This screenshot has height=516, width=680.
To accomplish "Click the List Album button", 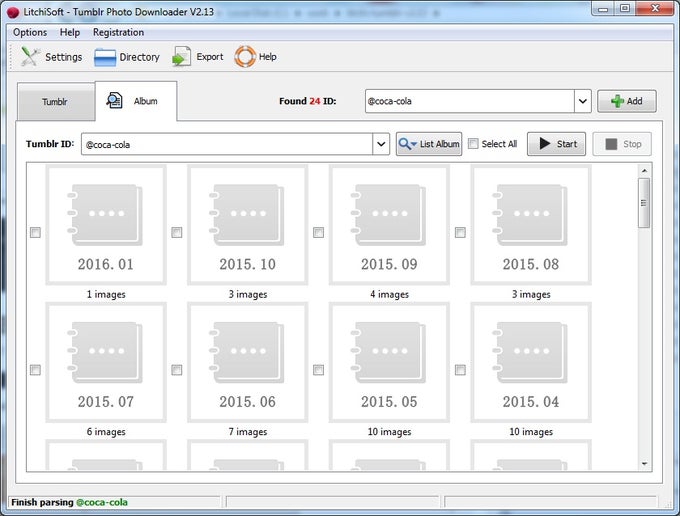I will pyautogui.click(x=428, y=144).
